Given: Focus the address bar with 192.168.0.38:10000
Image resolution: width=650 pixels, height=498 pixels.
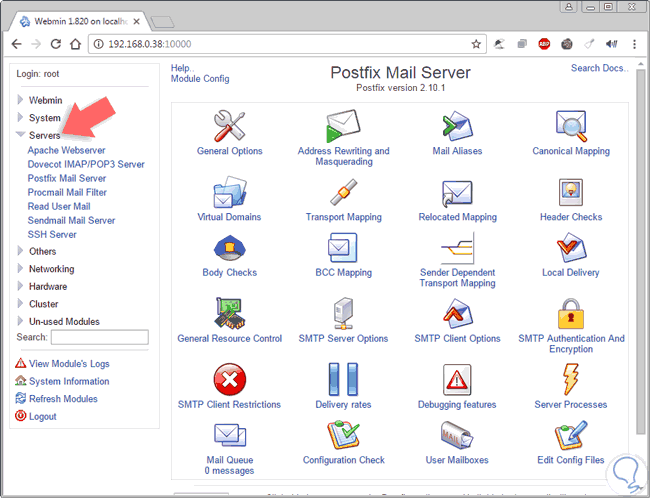Looking at the screenshot, I should 286,44.
